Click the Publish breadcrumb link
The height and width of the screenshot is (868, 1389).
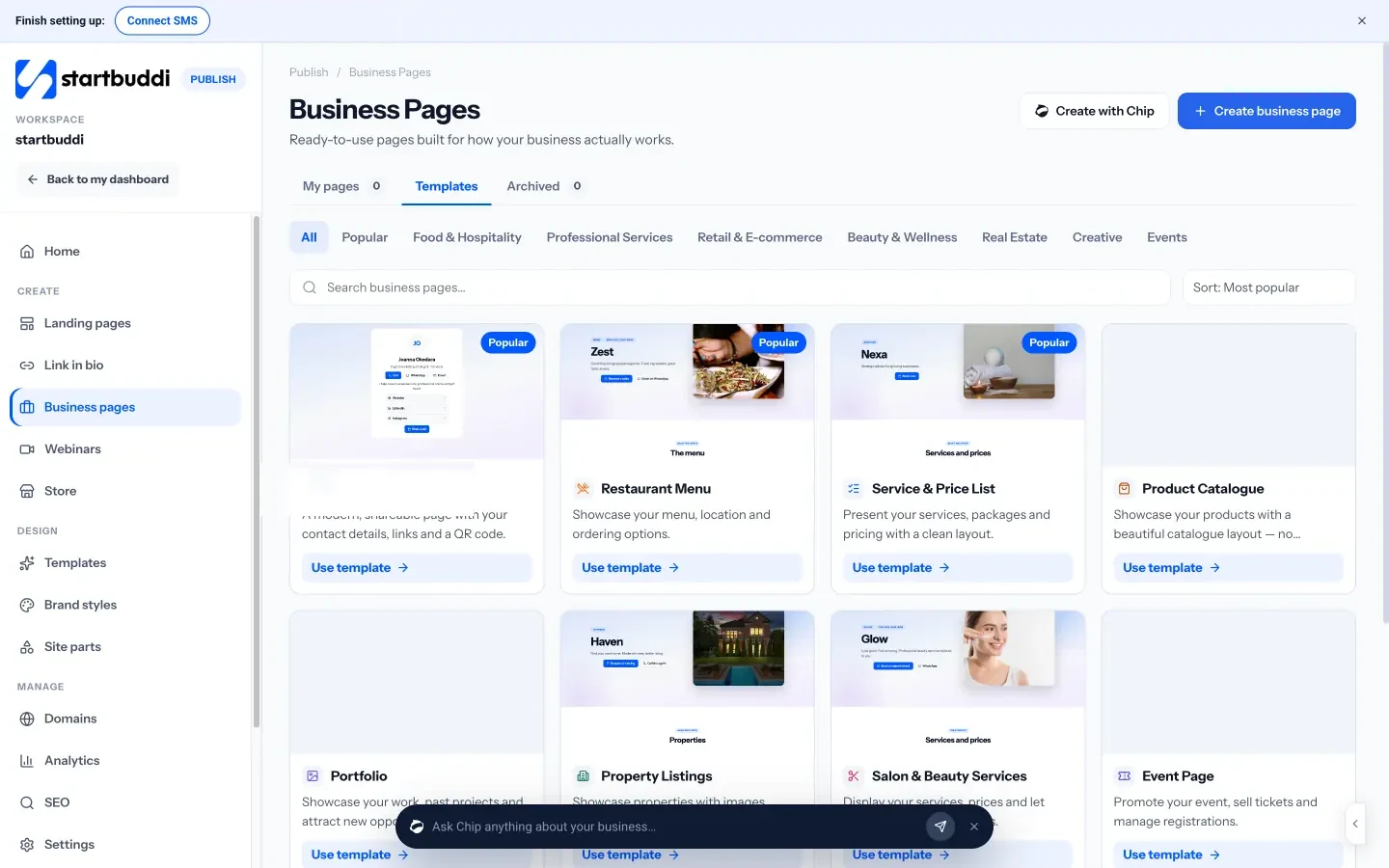pos(309,72)
